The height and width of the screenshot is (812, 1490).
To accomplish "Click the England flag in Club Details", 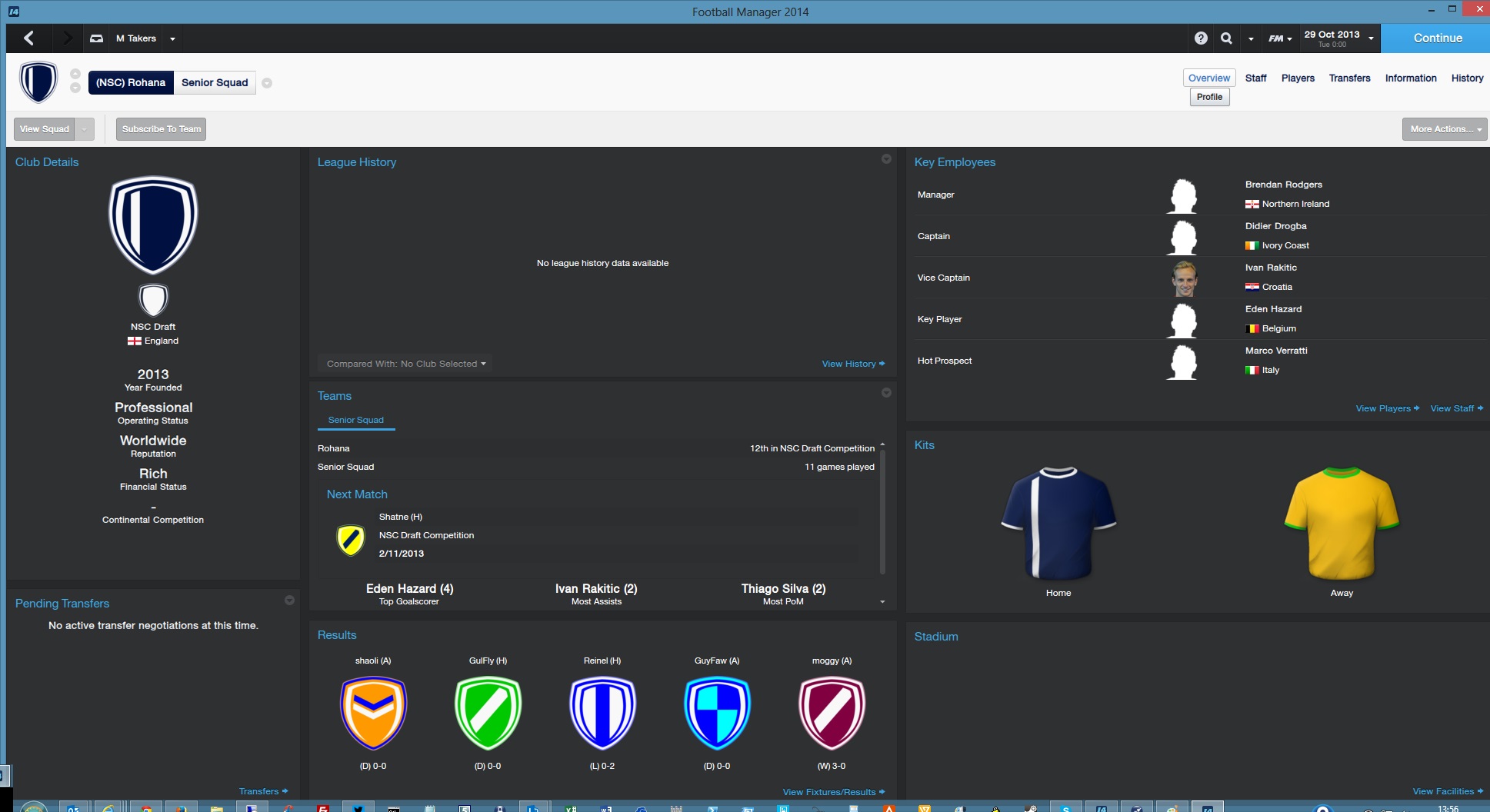I will point(135,341).
